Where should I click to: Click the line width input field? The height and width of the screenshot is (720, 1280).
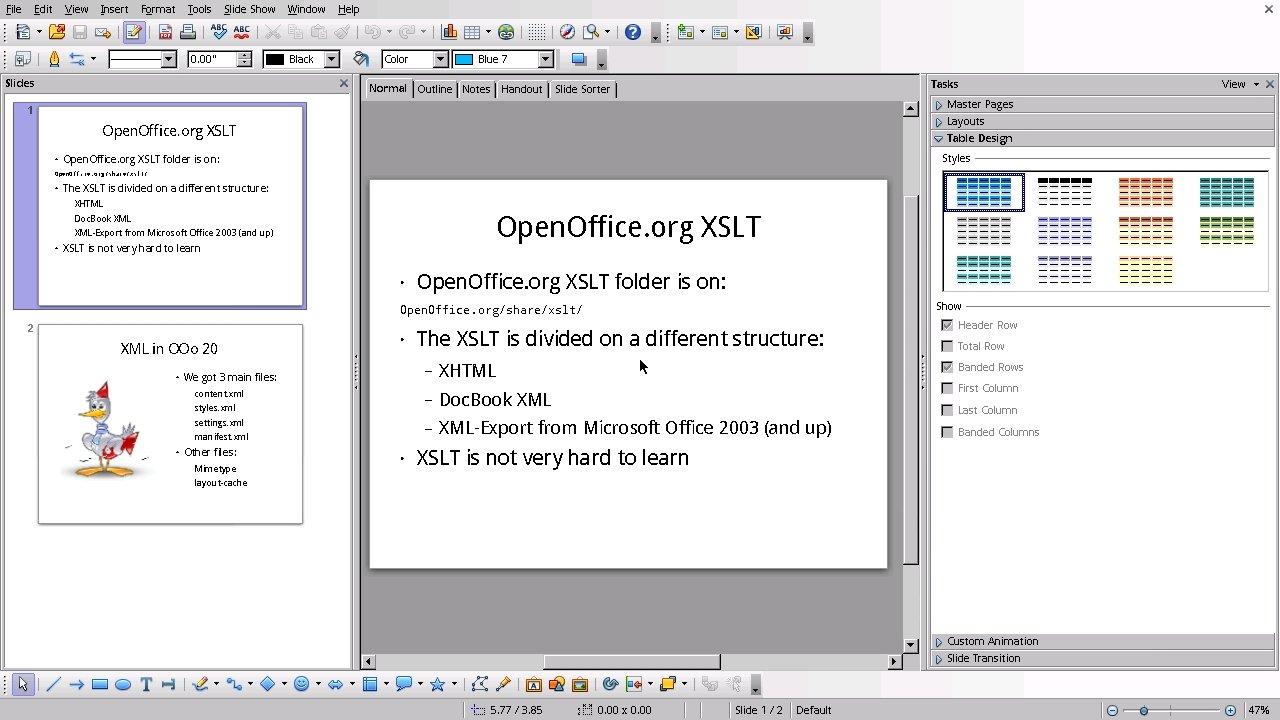pyautogui.click(x=211, y=59)
